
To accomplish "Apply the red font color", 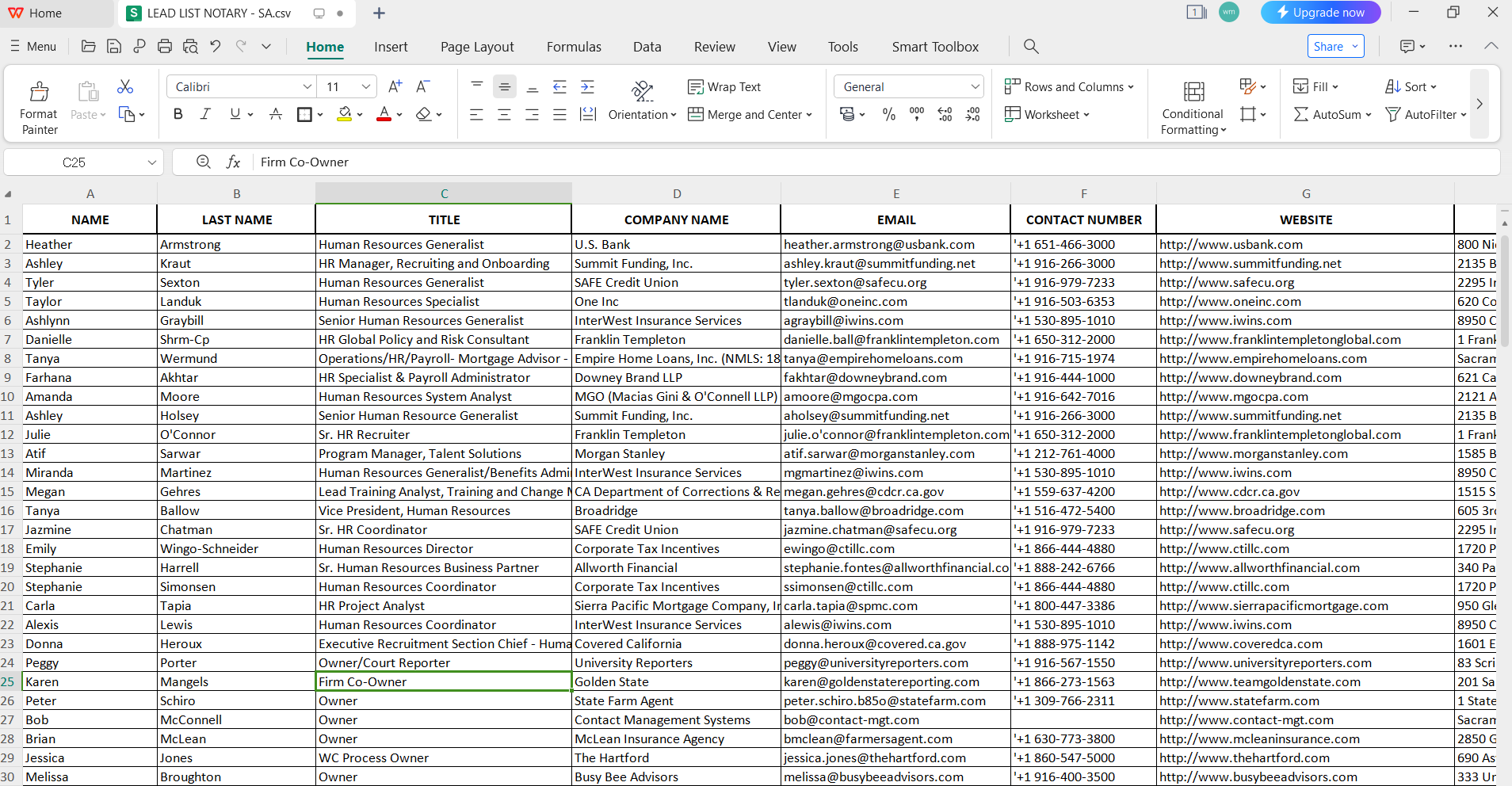I will click(x=384, y=114).
